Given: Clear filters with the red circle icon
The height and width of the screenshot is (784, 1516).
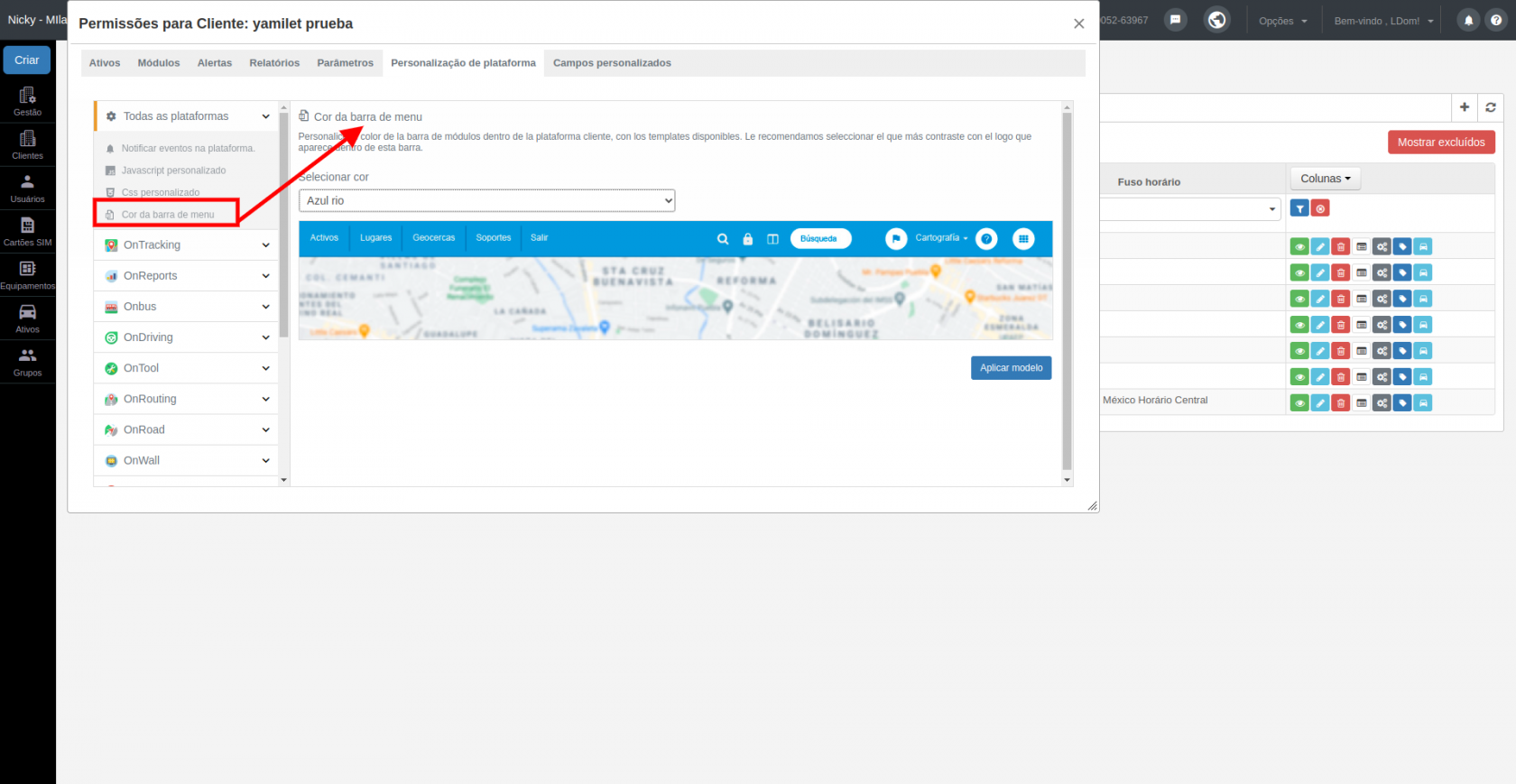Looking at the screenshot, I should pos(1320,208).
